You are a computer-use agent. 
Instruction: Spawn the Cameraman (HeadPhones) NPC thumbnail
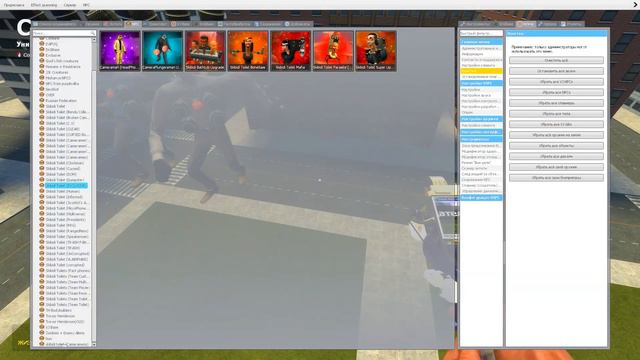point(120,51)
